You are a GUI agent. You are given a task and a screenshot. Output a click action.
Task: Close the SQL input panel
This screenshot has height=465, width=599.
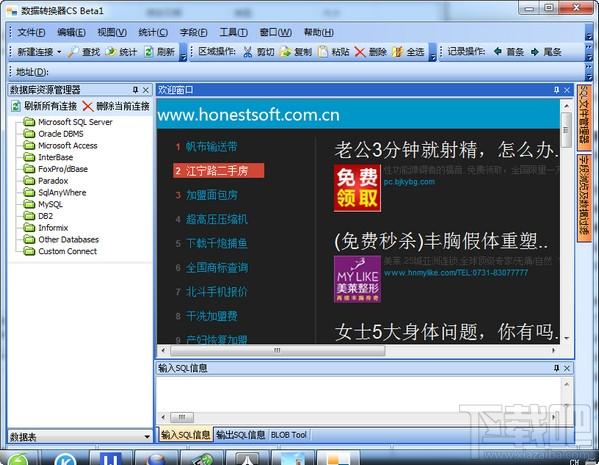[567, 368]
